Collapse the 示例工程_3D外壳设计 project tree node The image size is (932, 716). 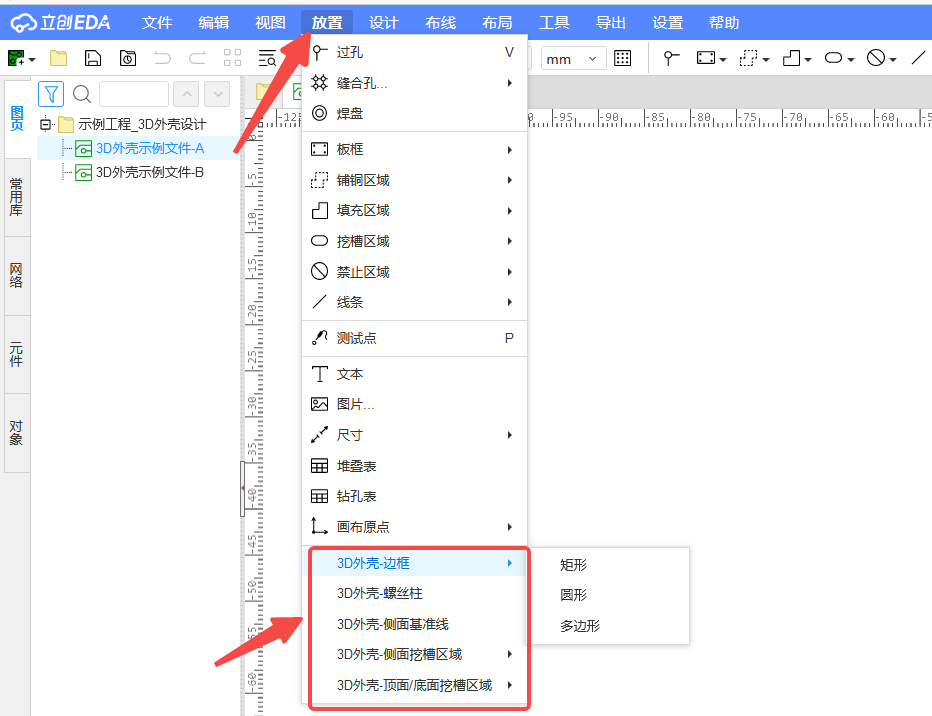pyautogui.click(x=45, y=125)
